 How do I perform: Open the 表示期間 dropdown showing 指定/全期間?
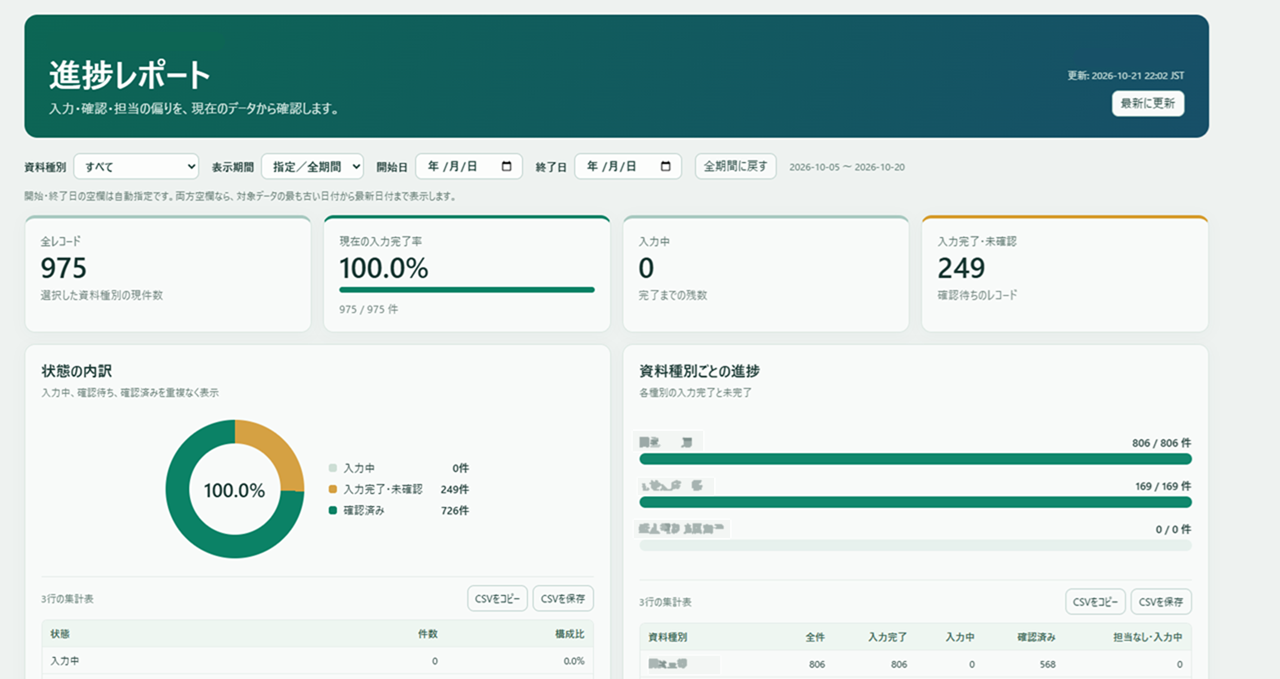point(312,166)
